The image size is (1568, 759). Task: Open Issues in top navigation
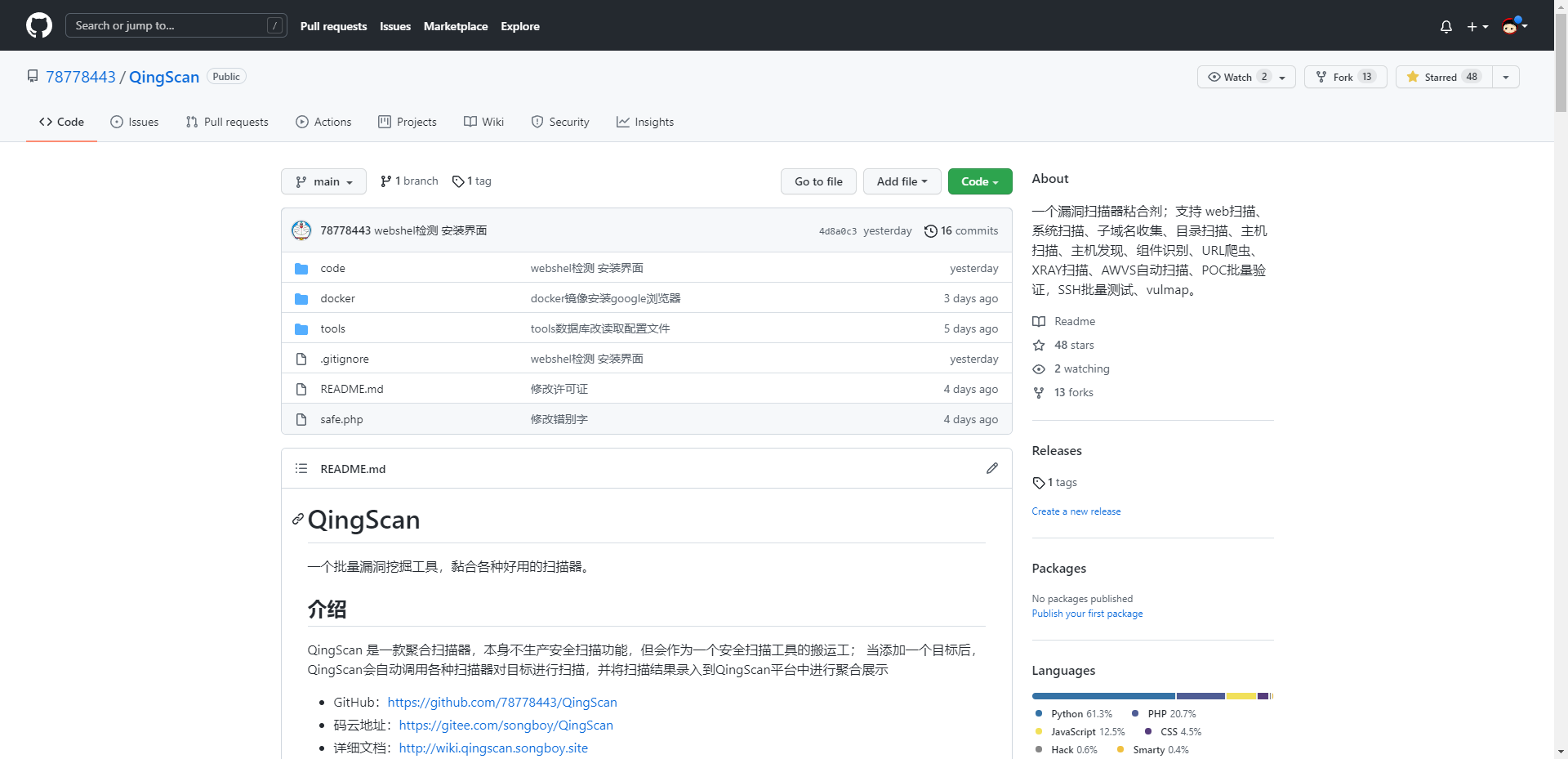click(395, 26)
